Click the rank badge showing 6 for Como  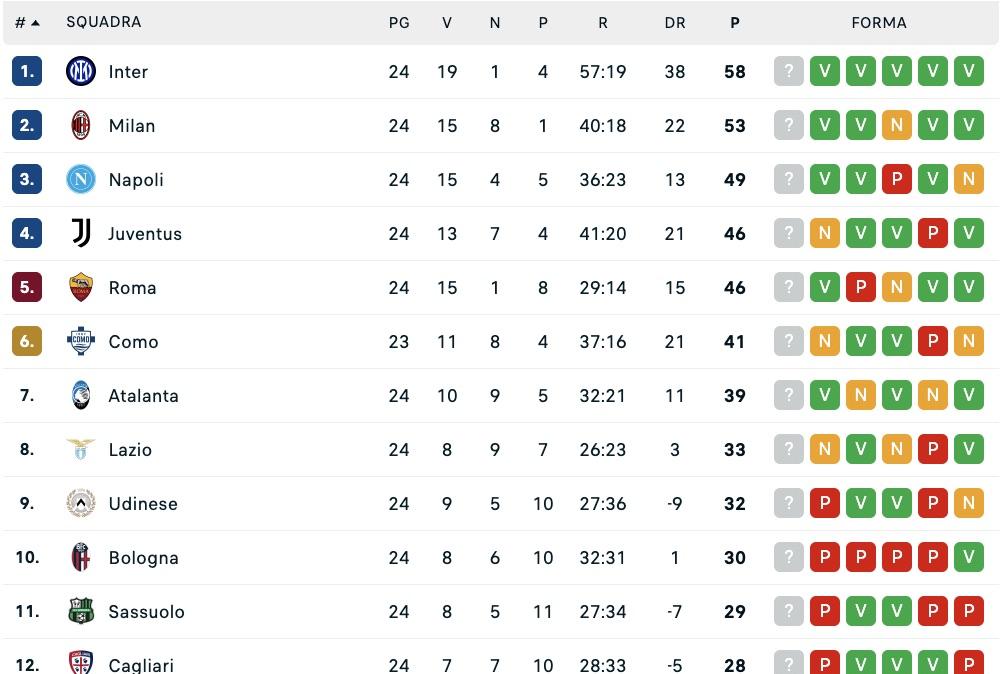pyautogui.click(x=27, y=341)
